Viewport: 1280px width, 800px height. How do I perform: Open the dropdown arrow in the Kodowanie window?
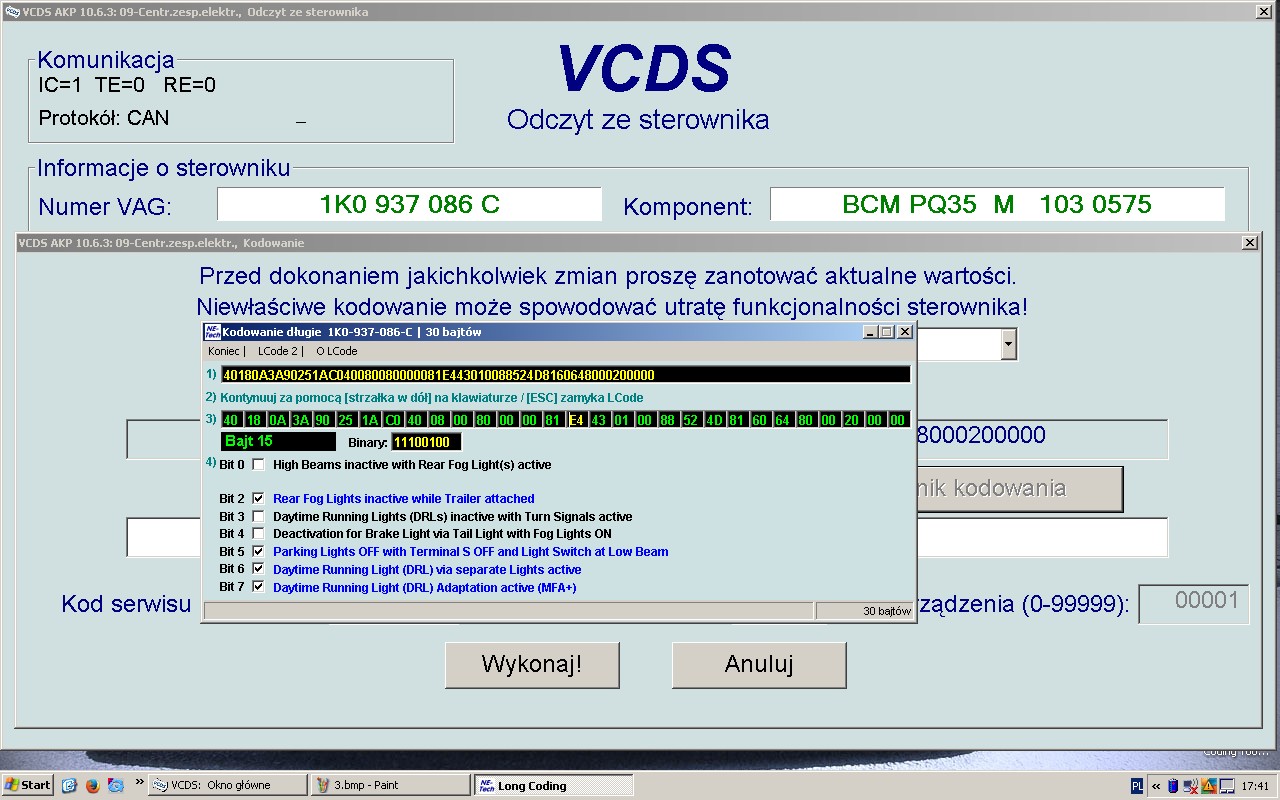tap(1008, 344)
